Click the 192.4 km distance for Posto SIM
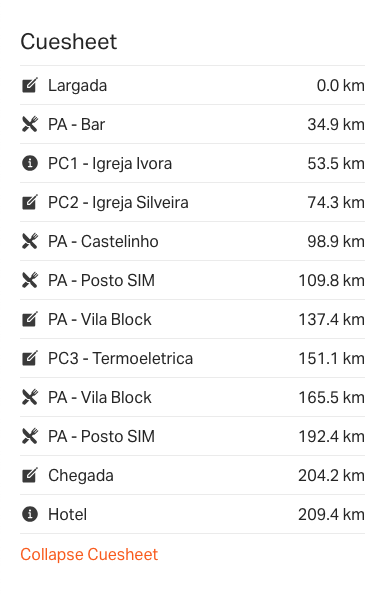 (331, 436)
